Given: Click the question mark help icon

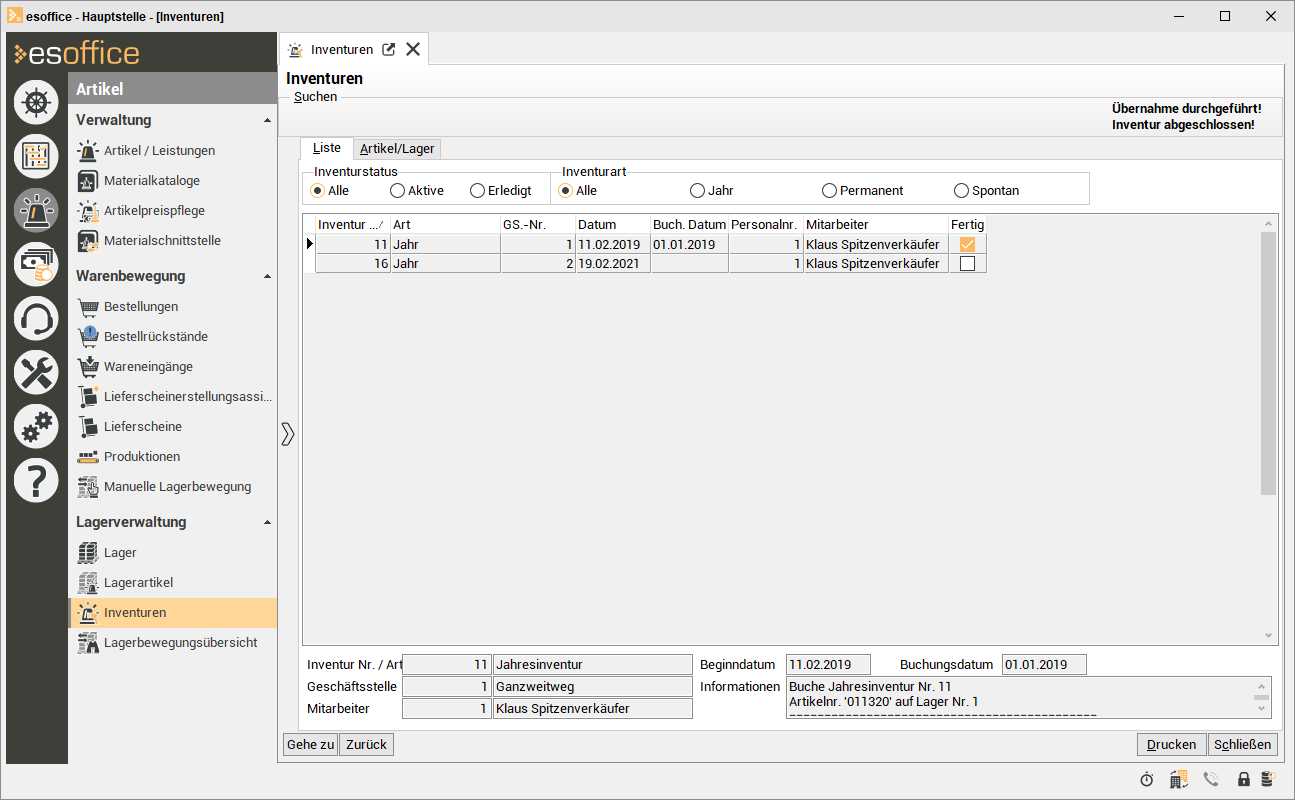Looking at the screenshot, I should 36,481.
